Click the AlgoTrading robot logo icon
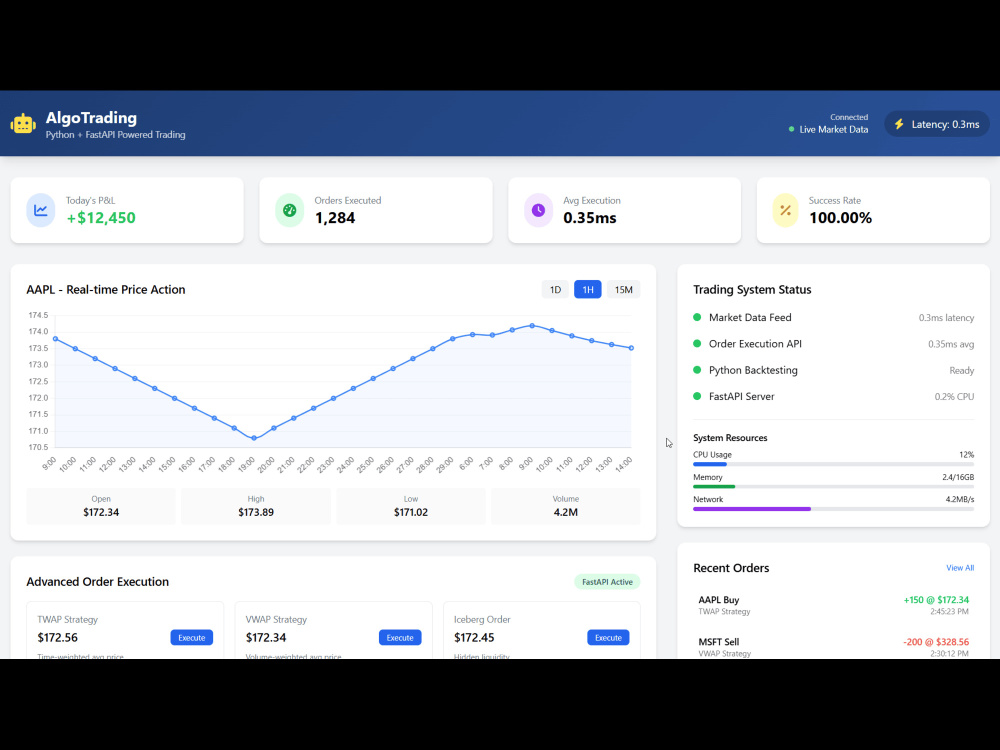The width and height of the screenshot is (1000, 750). (x=23, y=124)
